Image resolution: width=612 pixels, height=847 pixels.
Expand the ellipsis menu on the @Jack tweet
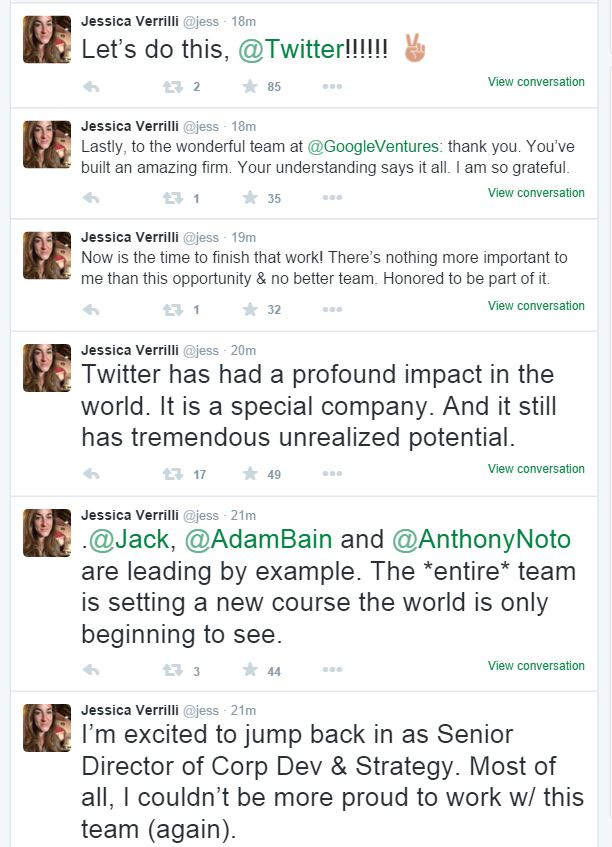click(332, 671)
